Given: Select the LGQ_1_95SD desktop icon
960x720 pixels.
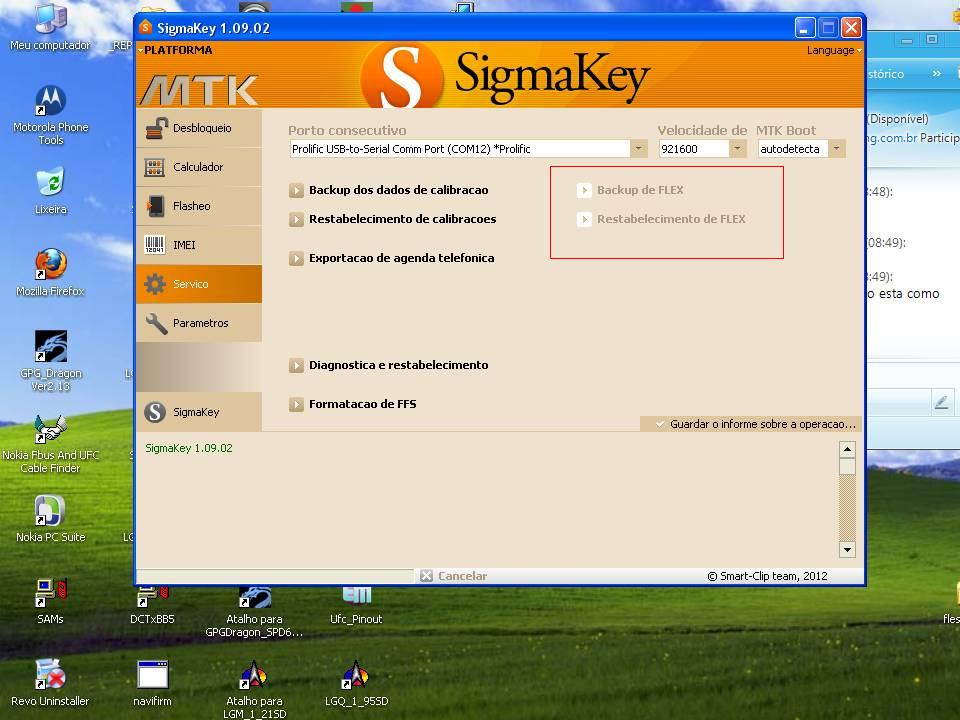Looking at the screenshot, I should point(356,683).
